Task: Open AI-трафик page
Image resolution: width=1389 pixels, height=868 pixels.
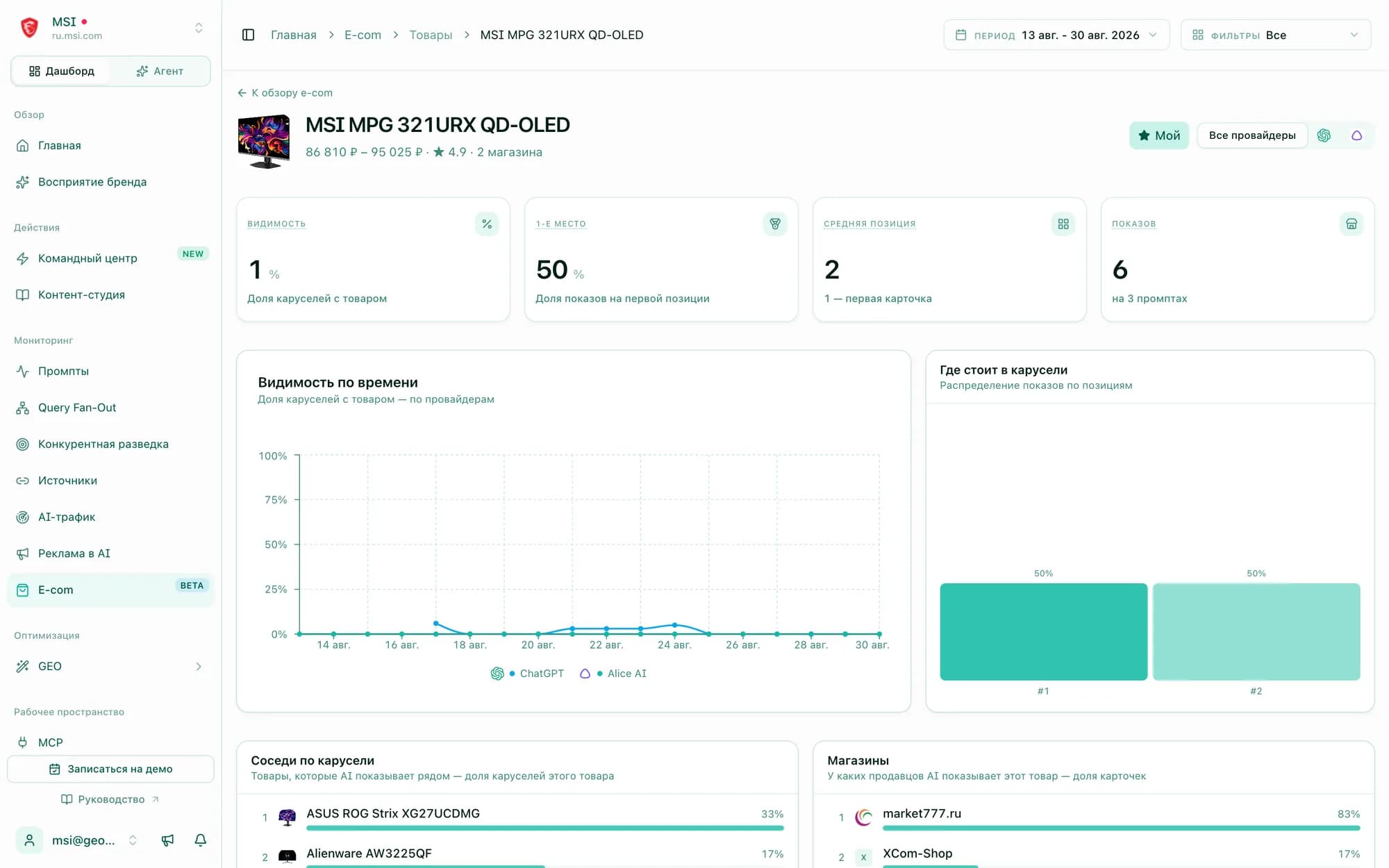Action: (111, 517)
